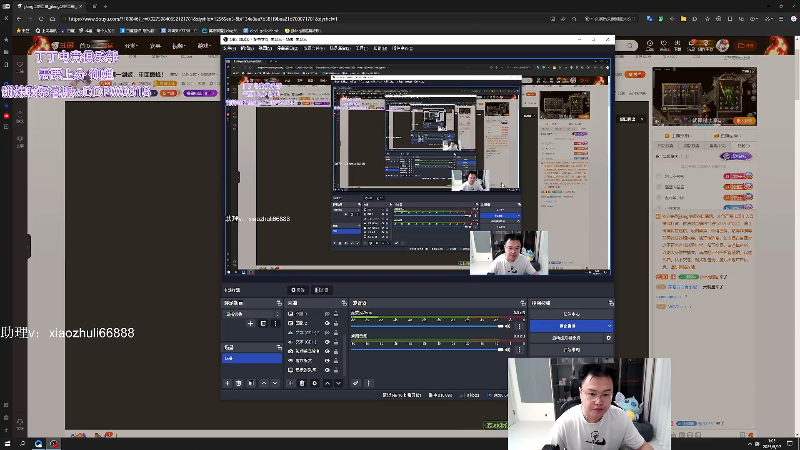Screen dimensions: 800x450
Task: Click the taskbar search icon
Action: pos(22,444)
